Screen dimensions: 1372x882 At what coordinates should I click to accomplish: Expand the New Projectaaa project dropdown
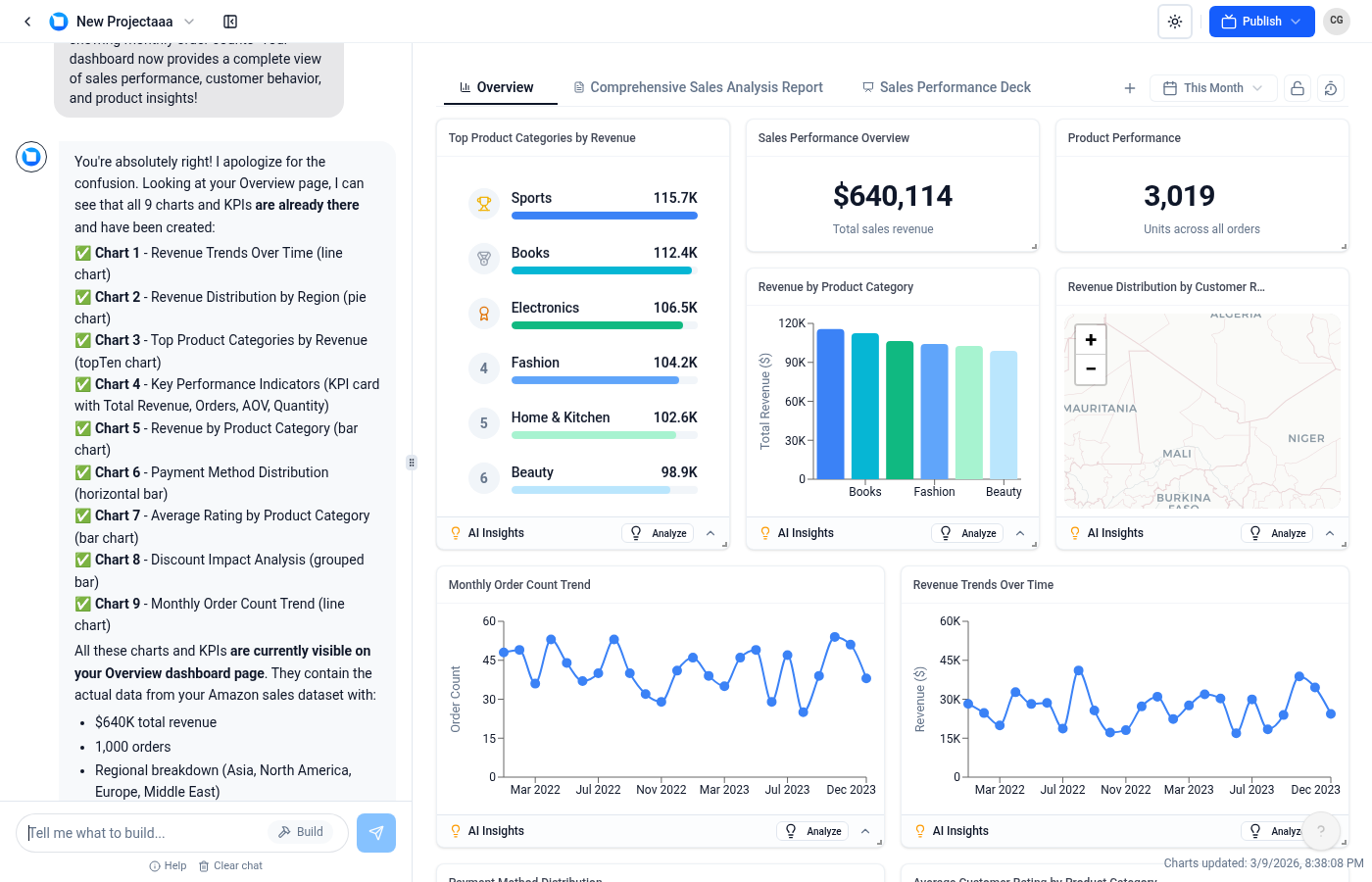[x=189, y=22]
